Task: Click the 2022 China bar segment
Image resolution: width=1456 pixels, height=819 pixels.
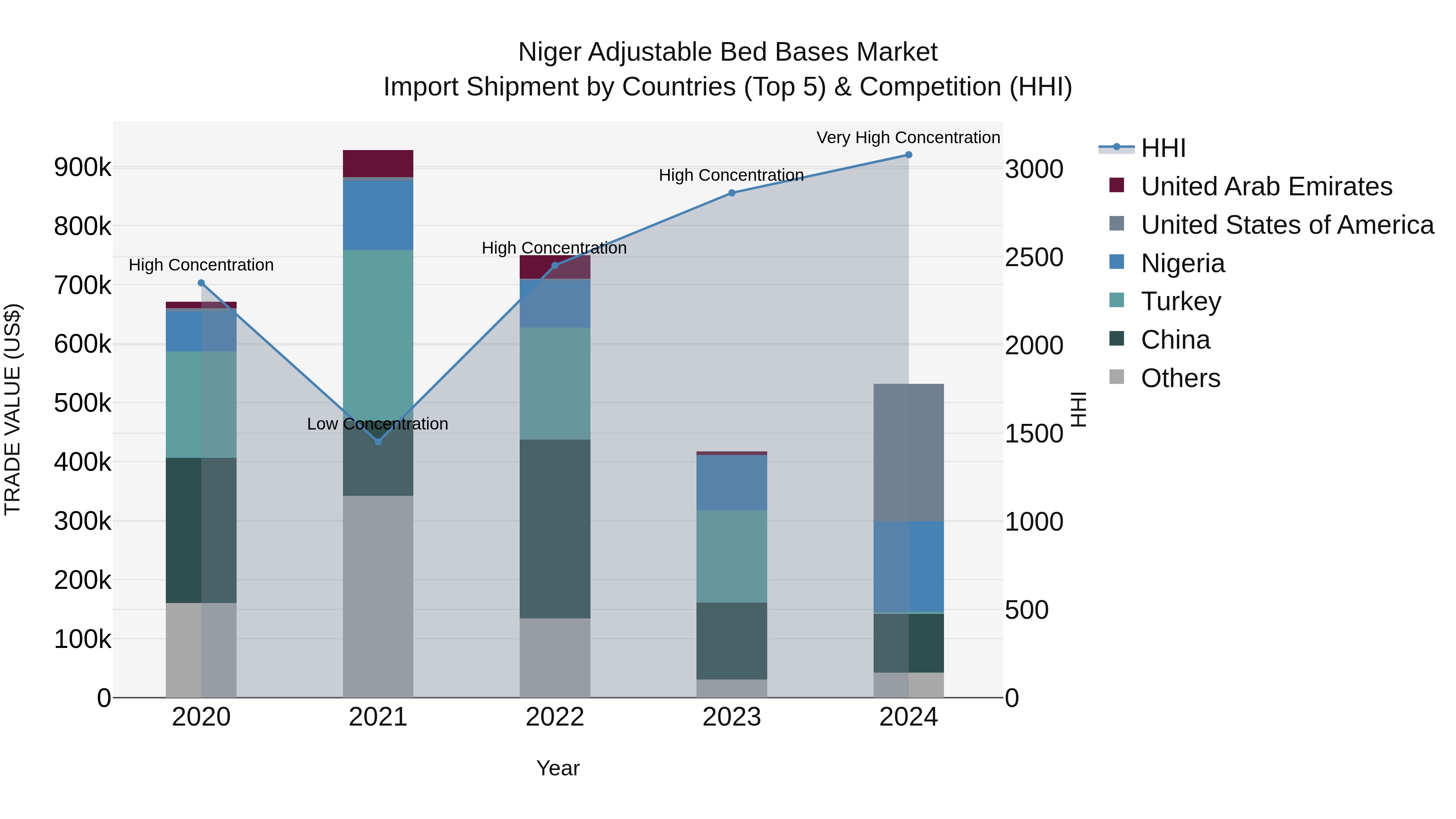Action: point(555,529)
